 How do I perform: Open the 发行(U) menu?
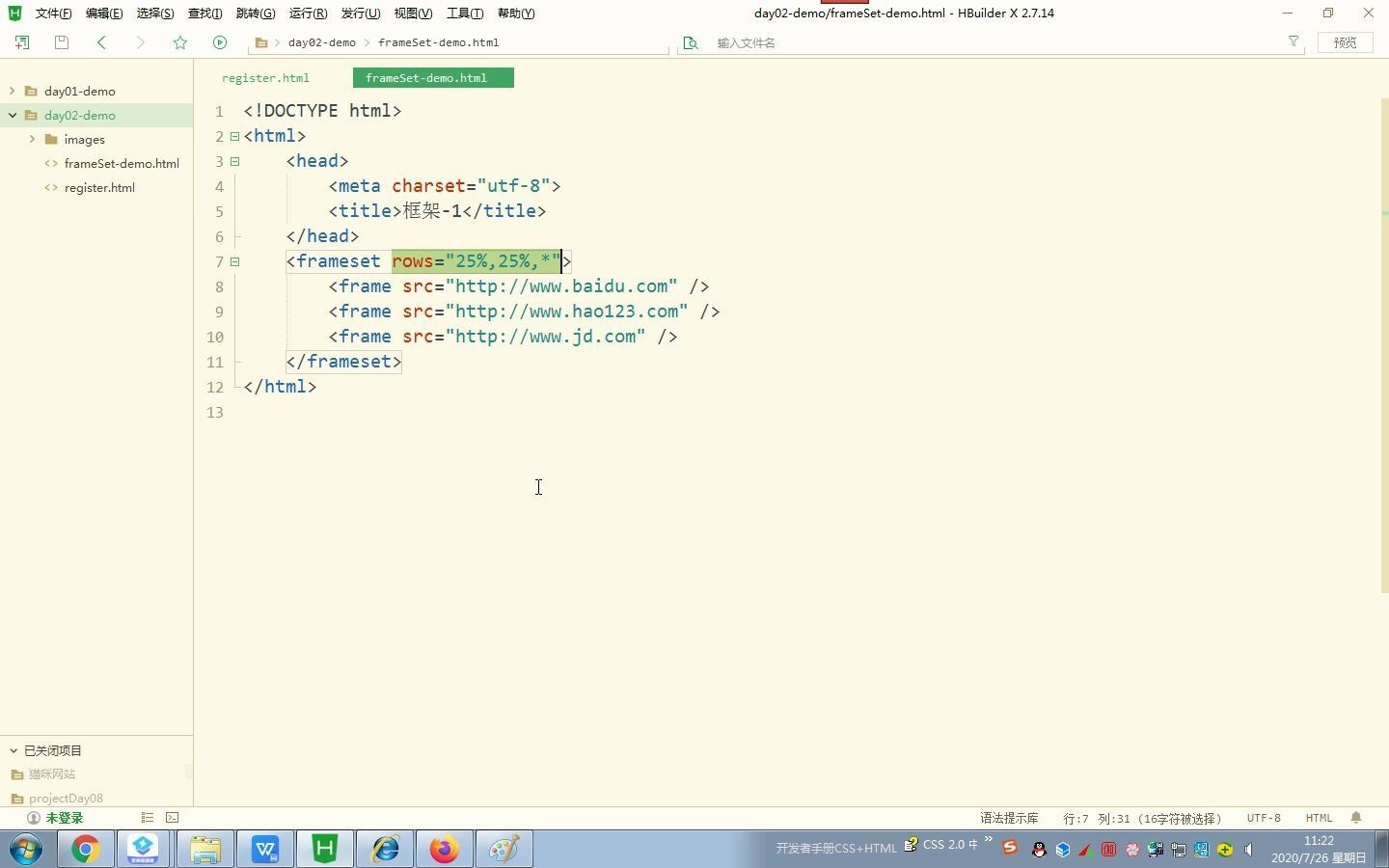coord(361,14)
